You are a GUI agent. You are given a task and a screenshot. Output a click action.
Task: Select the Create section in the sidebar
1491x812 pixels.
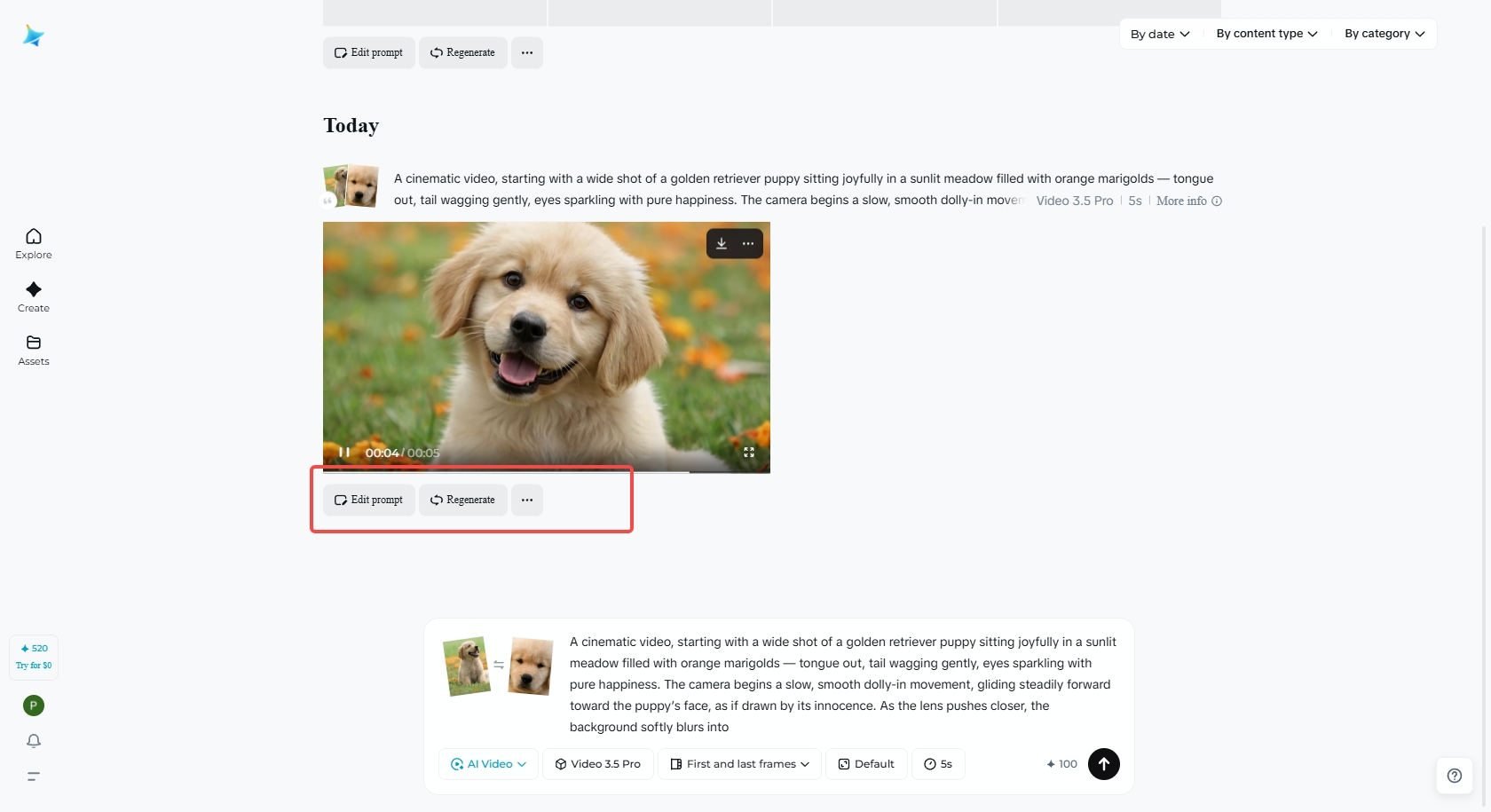pyautogui.click(x=33, y=296)
